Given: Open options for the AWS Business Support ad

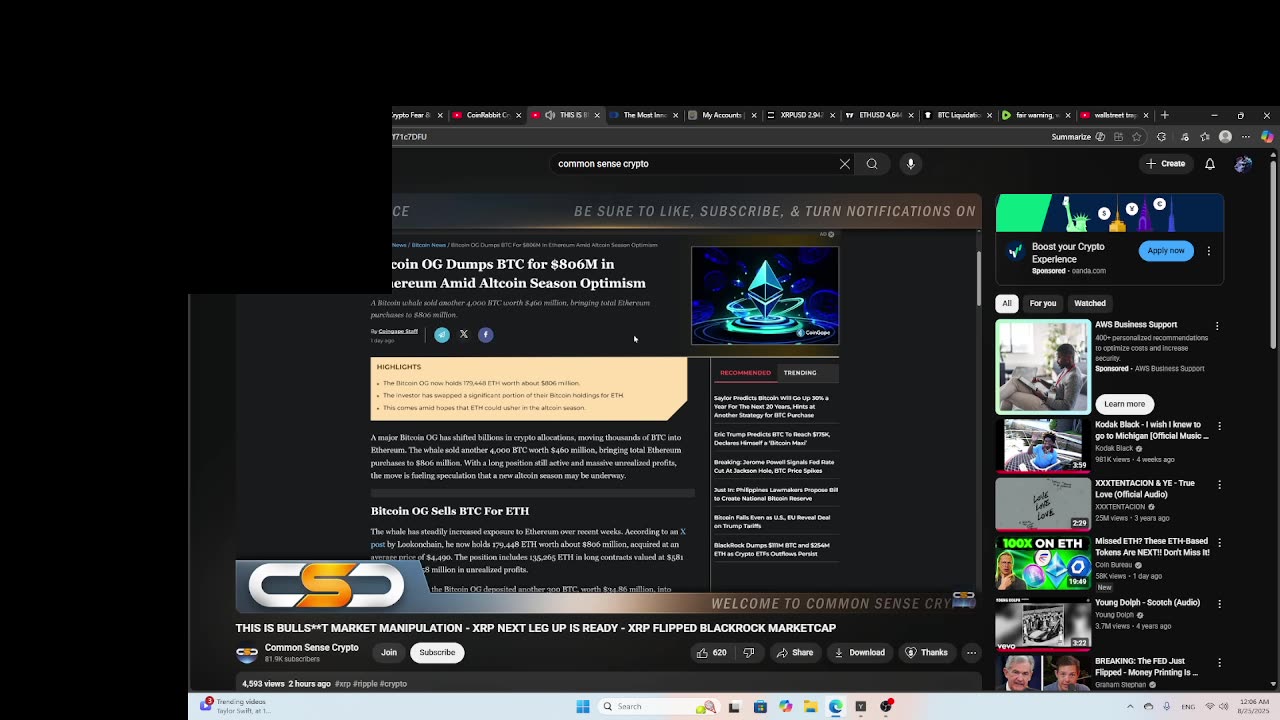Looking at the screenshot, I should point(1217,326).
